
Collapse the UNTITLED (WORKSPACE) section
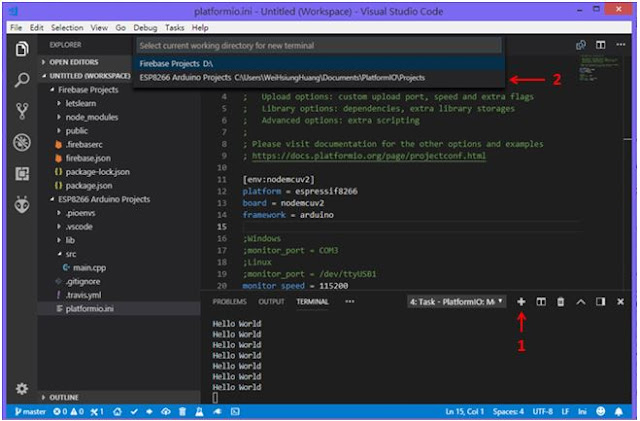pyautogui.click(x=86, y=76)
